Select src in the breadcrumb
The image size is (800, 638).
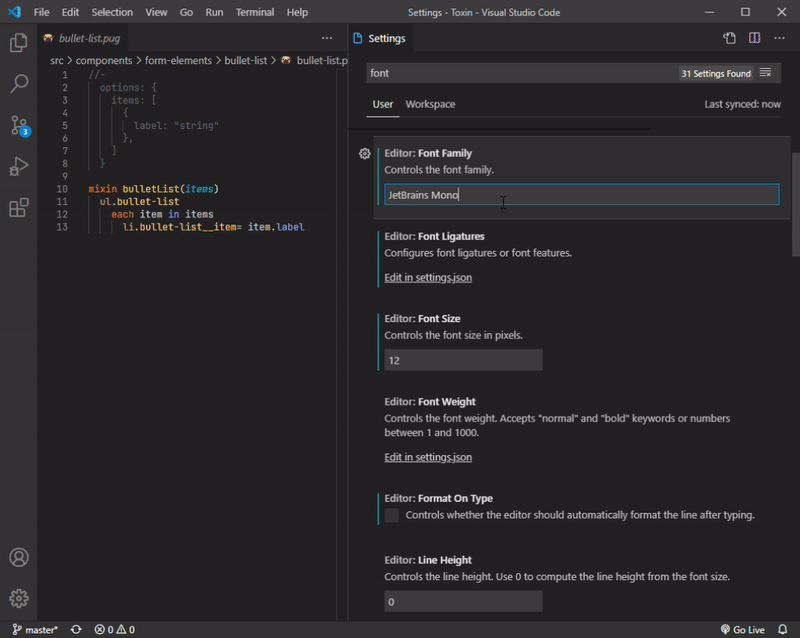point(57,60)
